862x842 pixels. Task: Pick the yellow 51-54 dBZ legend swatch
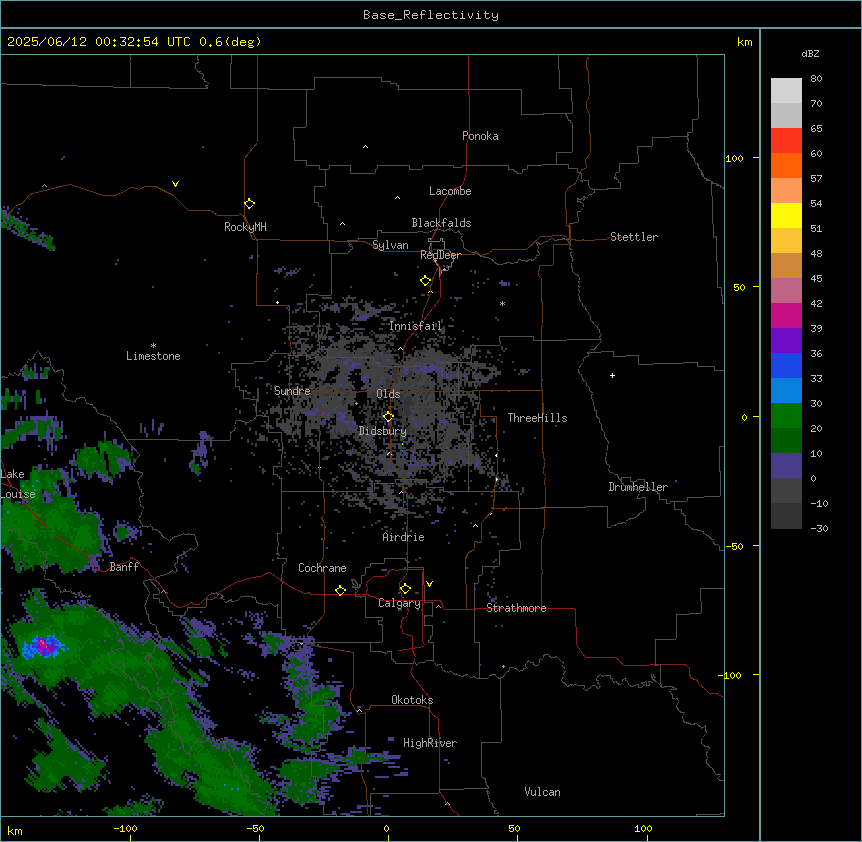786,215
